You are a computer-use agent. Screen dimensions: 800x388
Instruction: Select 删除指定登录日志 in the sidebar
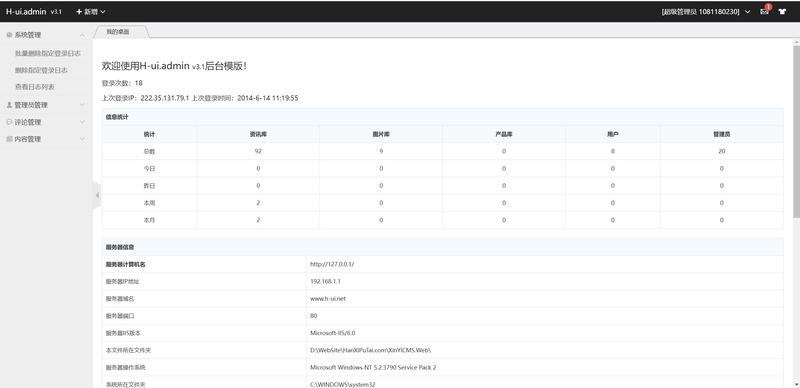pos(41,70)
